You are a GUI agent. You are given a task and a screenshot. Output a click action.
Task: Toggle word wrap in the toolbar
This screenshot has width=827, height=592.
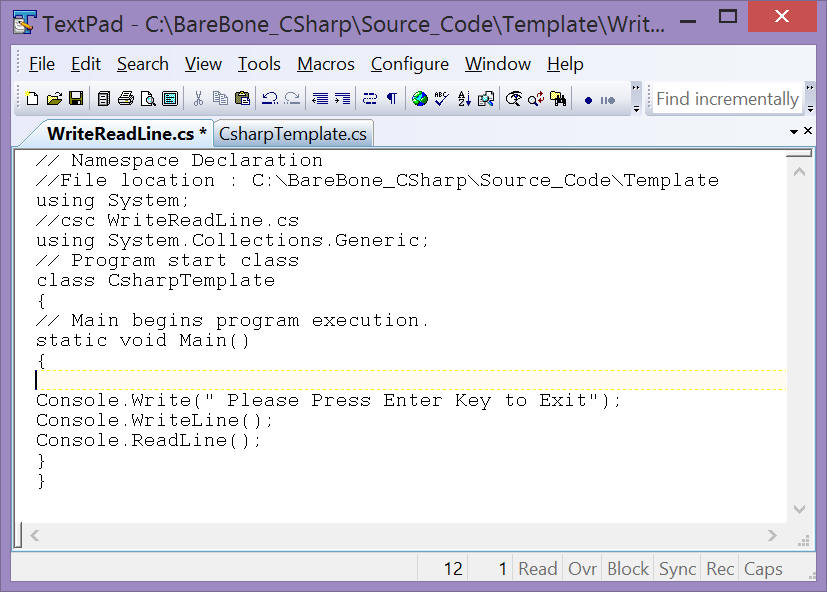(x=370, y=99)
